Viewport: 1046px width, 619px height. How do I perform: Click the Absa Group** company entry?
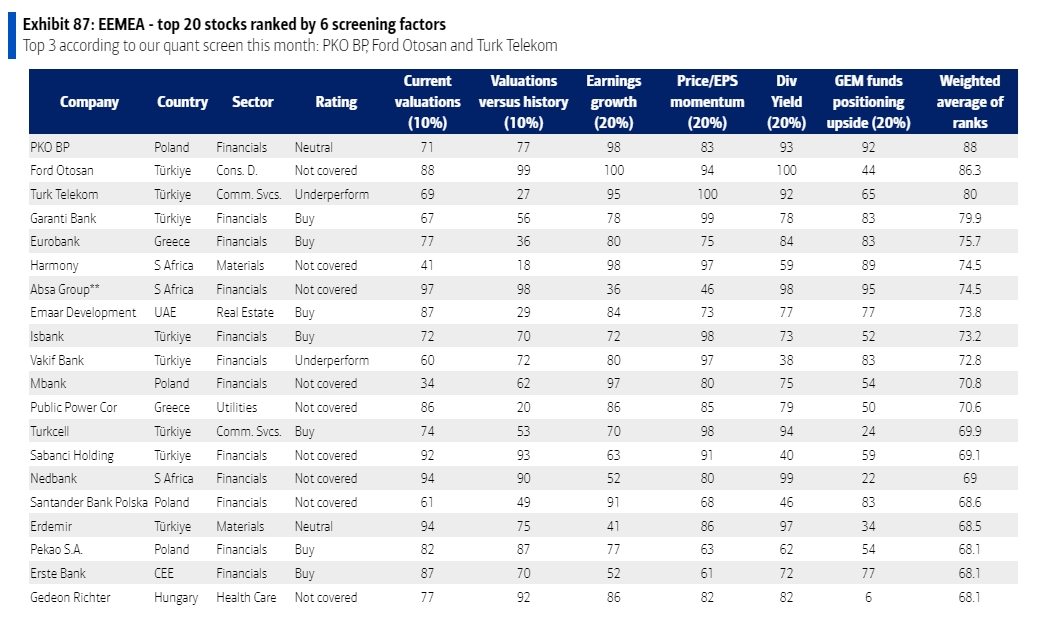[x=65, y=289]
